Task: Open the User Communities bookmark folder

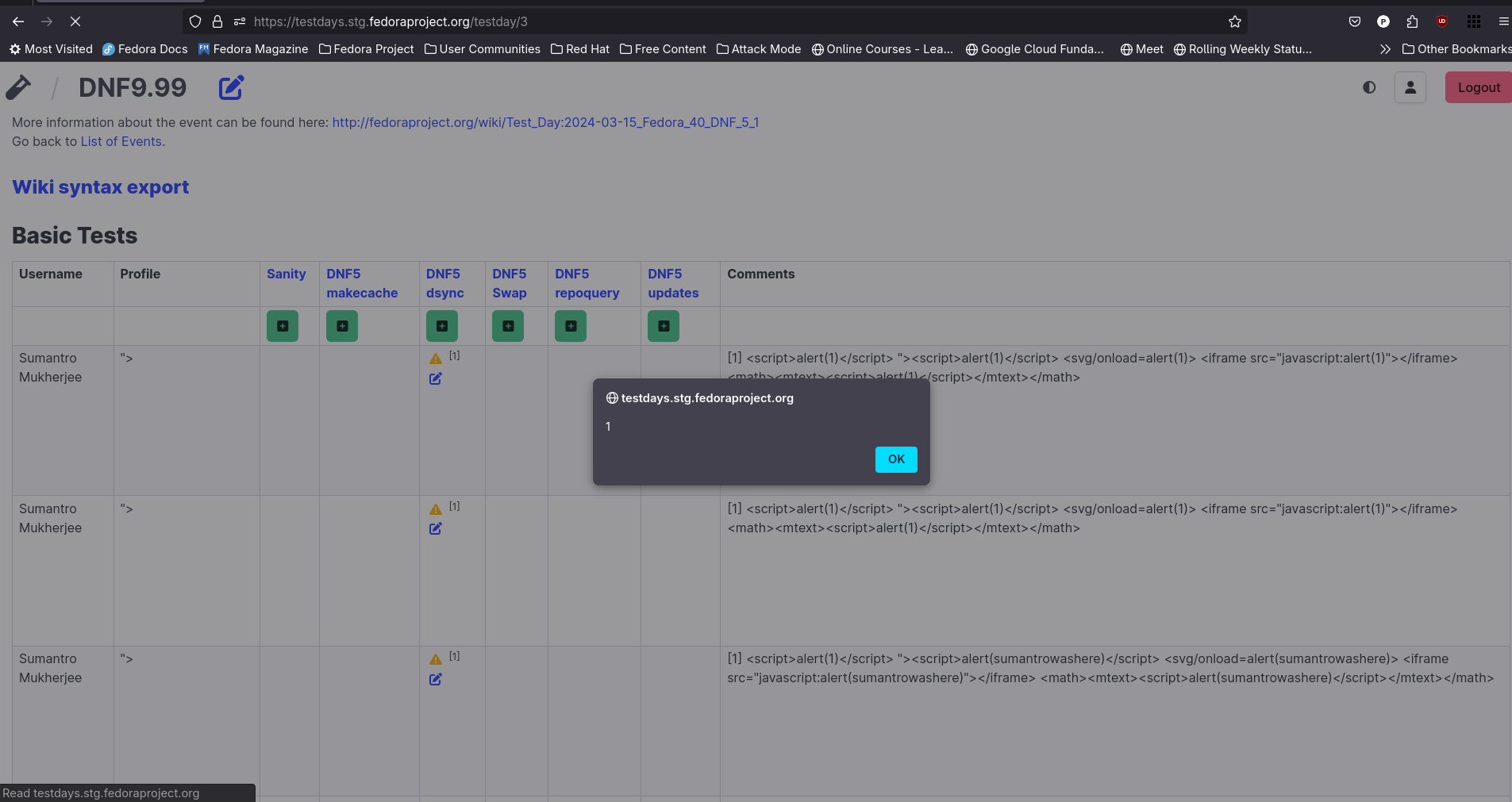Action: coord(483,49)
